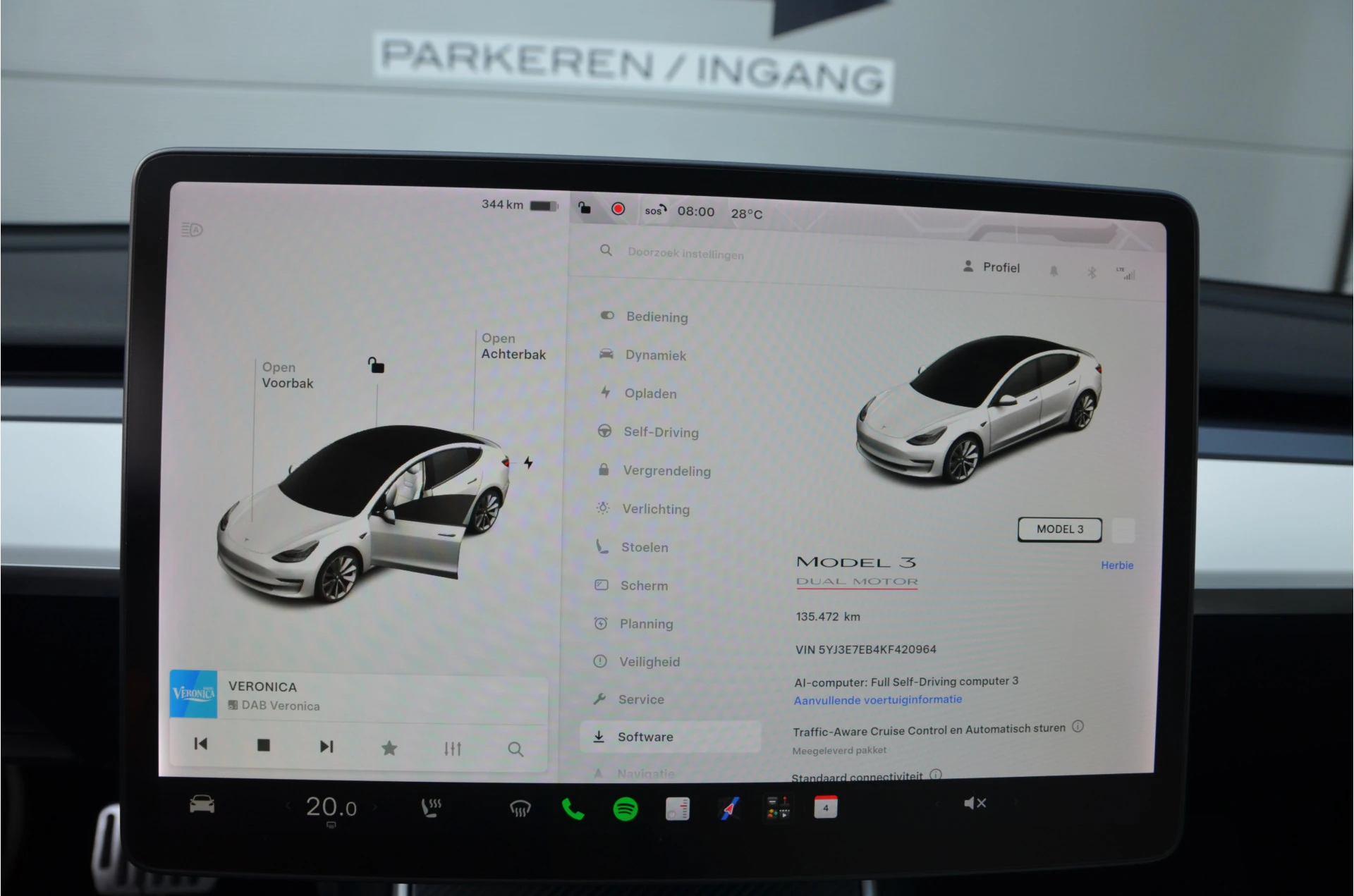
Task: Tap Open Achterbak to open the trunk
Action: [513, 346]
